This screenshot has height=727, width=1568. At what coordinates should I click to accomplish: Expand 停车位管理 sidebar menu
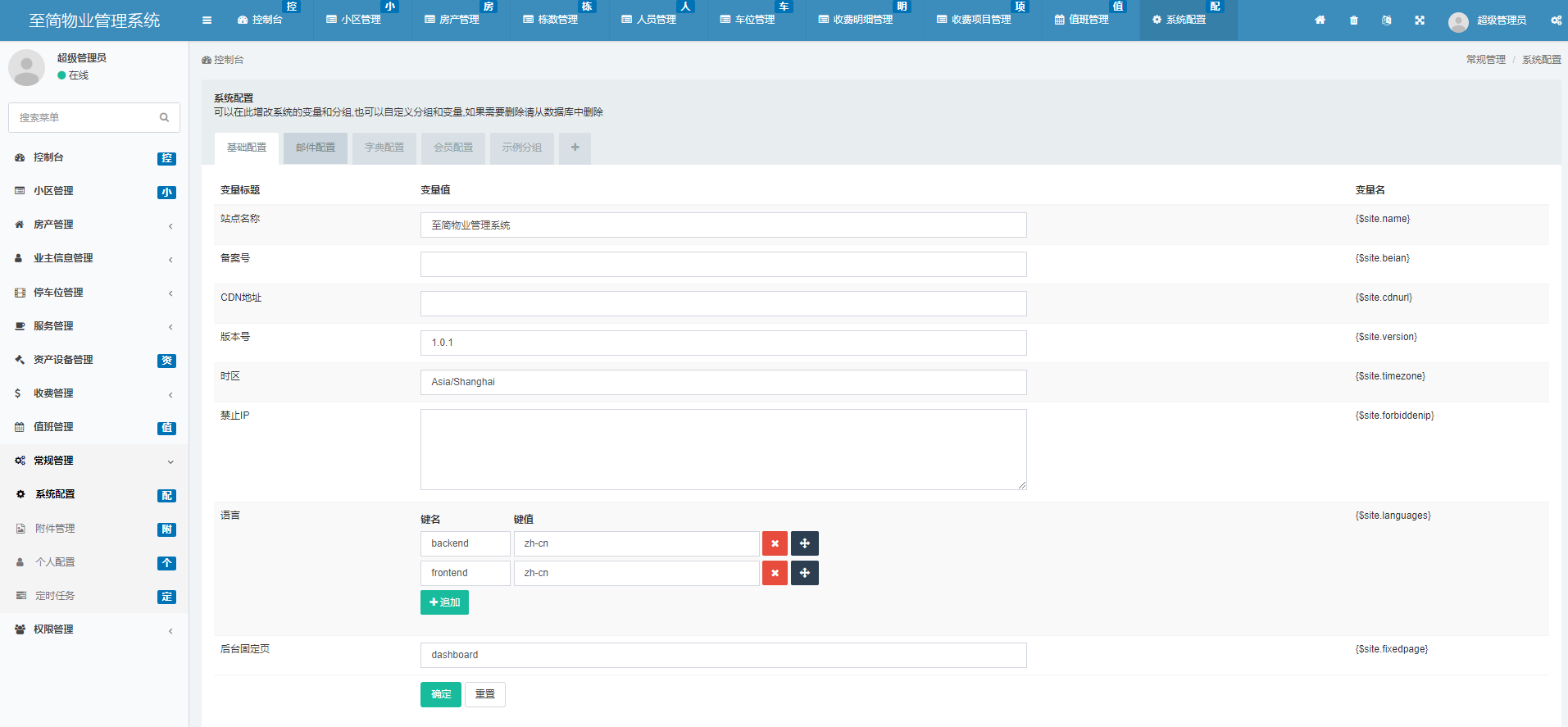(x=94, y=293)
